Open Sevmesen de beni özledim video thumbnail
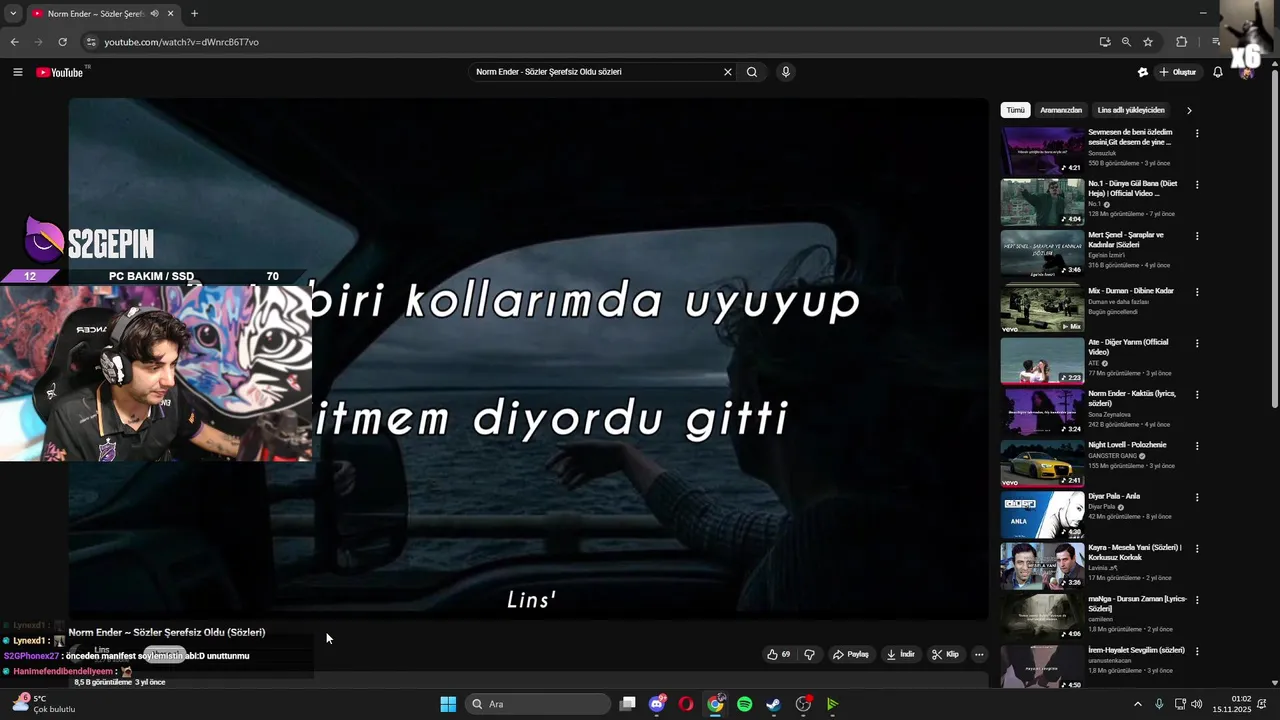Image resolution: width=1280 pixels, height=720 pixels. (x=1042, y=150)
